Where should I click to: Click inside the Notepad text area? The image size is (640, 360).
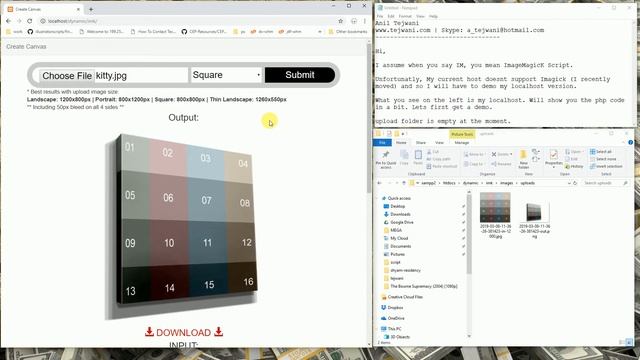coord(504,73)
